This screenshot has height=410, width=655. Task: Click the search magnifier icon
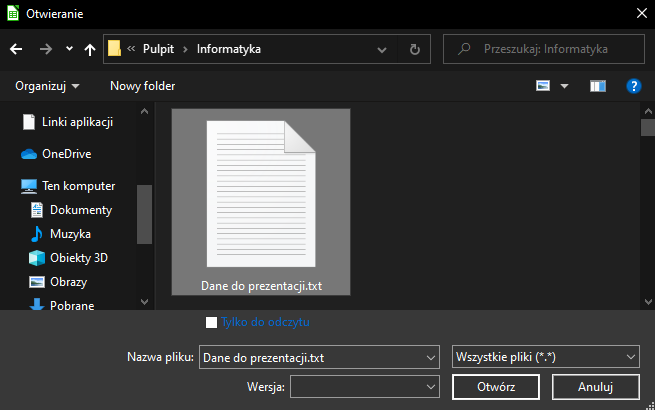pyautogui.click(x=464, y=49)
